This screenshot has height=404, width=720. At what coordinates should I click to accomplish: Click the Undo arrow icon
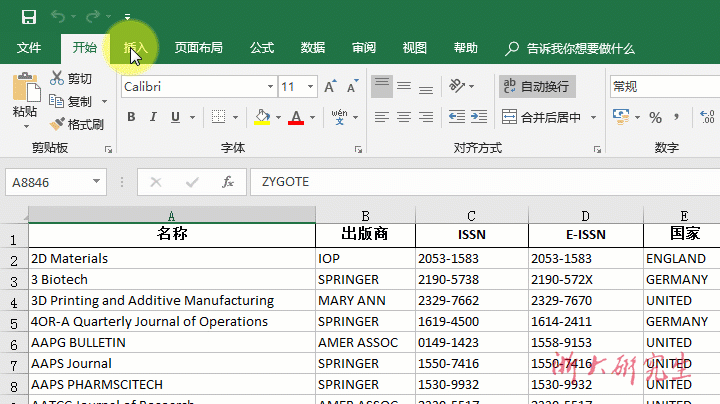[x=58, y=17]
